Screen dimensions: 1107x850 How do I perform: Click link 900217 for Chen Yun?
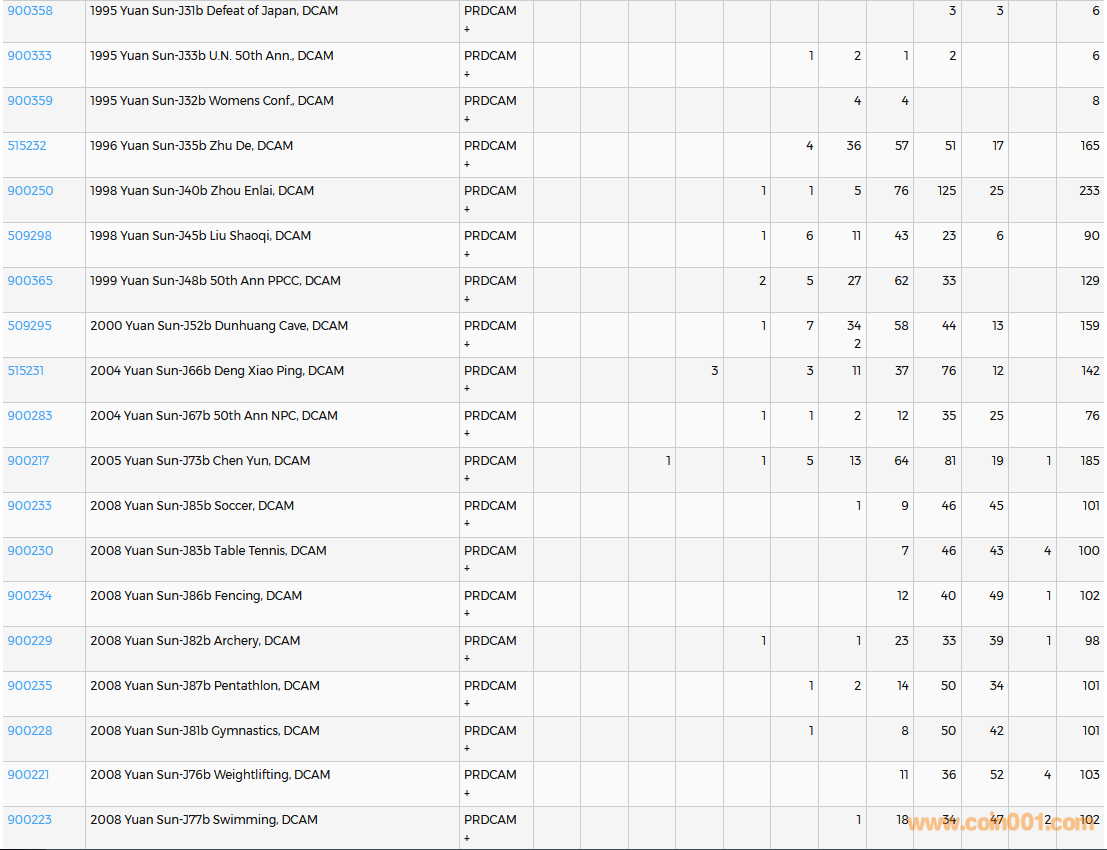(x=28, y=461)
